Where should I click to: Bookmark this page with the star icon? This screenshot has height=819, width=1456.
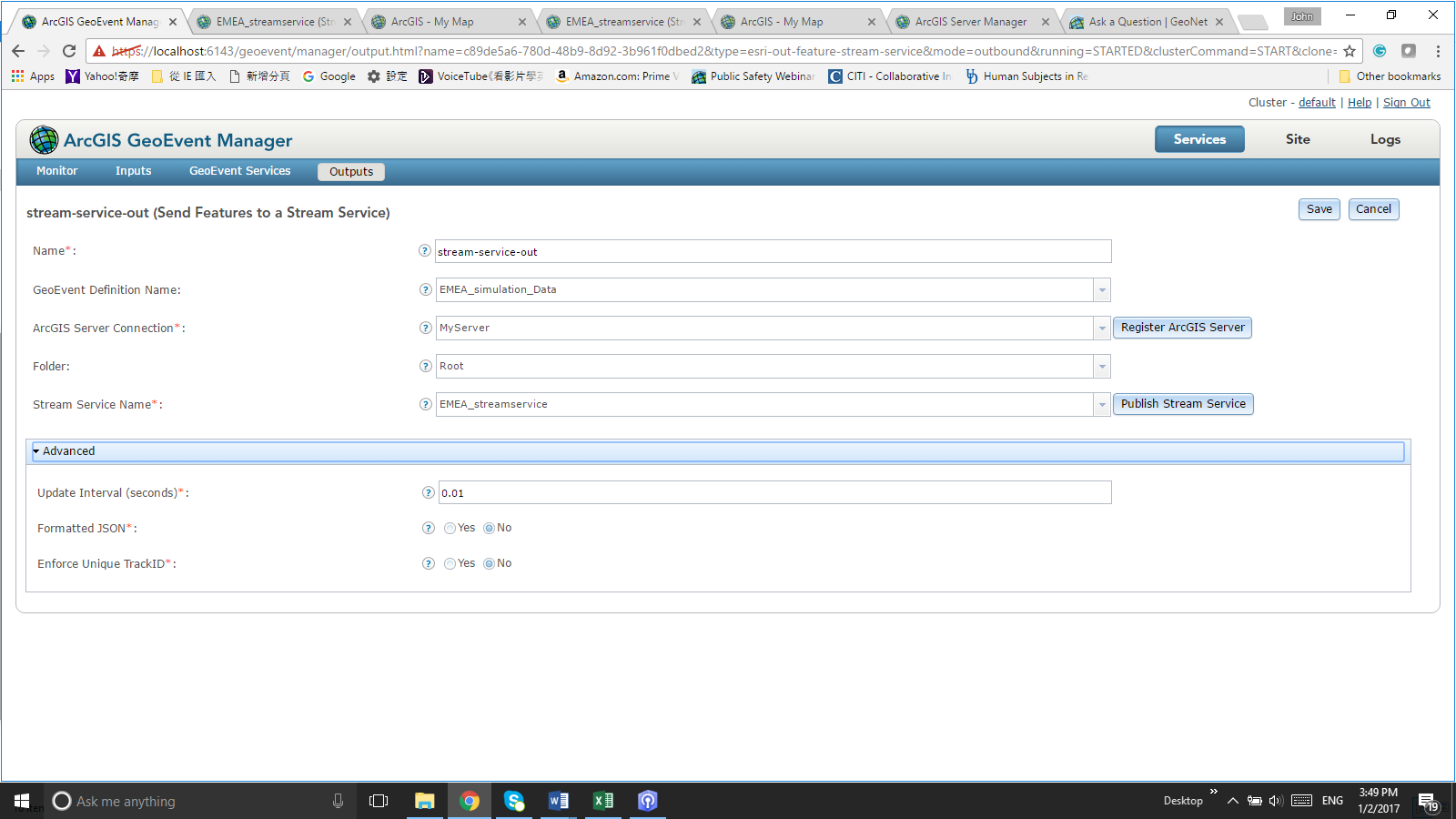(1350, 51)
